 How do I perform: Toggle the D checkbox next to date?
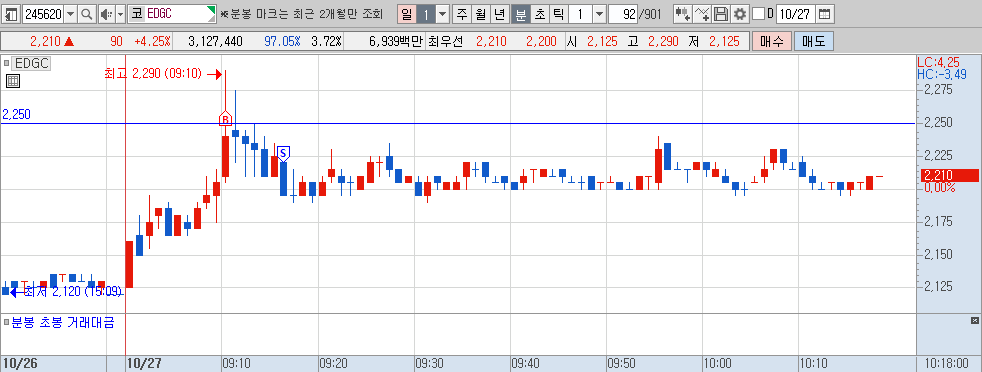758,13
